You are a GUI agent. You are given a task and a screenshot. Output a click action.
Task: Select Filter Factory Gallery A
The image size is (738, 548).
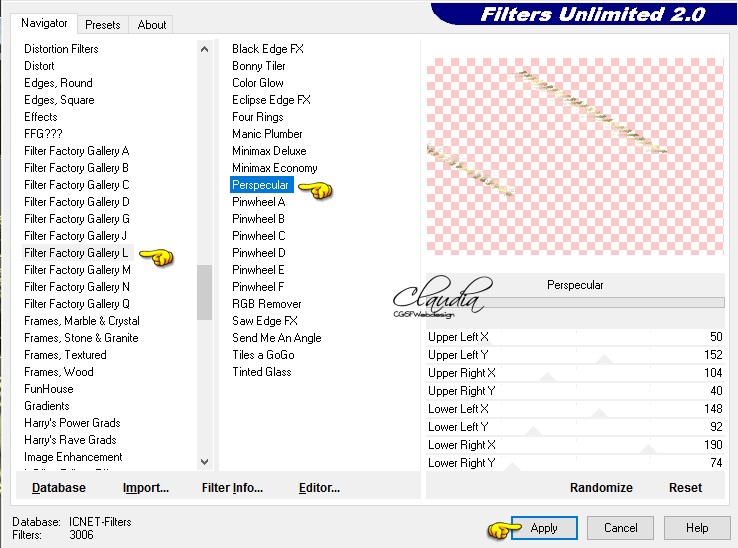pyautogui.click(x=77, y=151)
